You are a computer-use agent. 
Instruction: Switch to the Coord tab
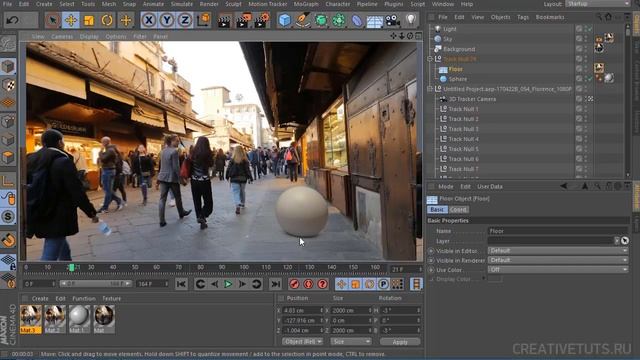tap(458, 209)
